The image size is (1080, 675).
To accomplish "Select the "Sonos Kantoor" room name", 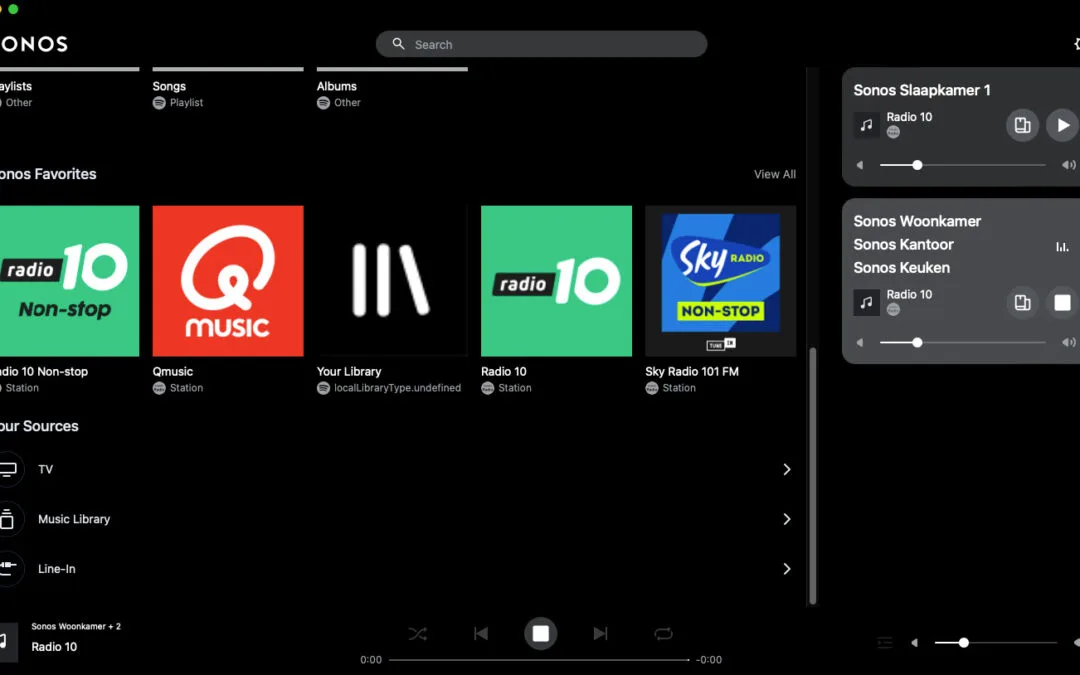I will (x=904, y=245).
